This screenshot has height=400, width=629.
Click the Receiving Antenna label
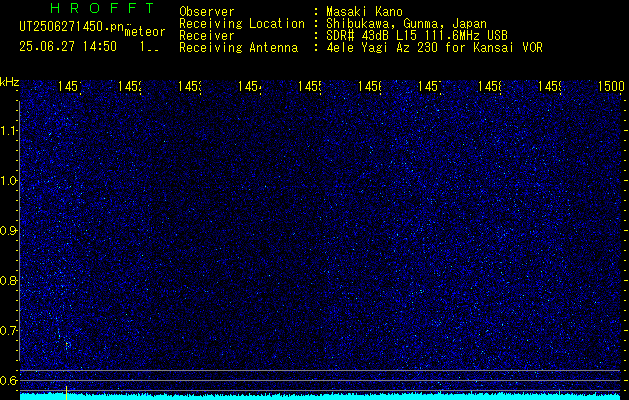(x=238, y=48)
